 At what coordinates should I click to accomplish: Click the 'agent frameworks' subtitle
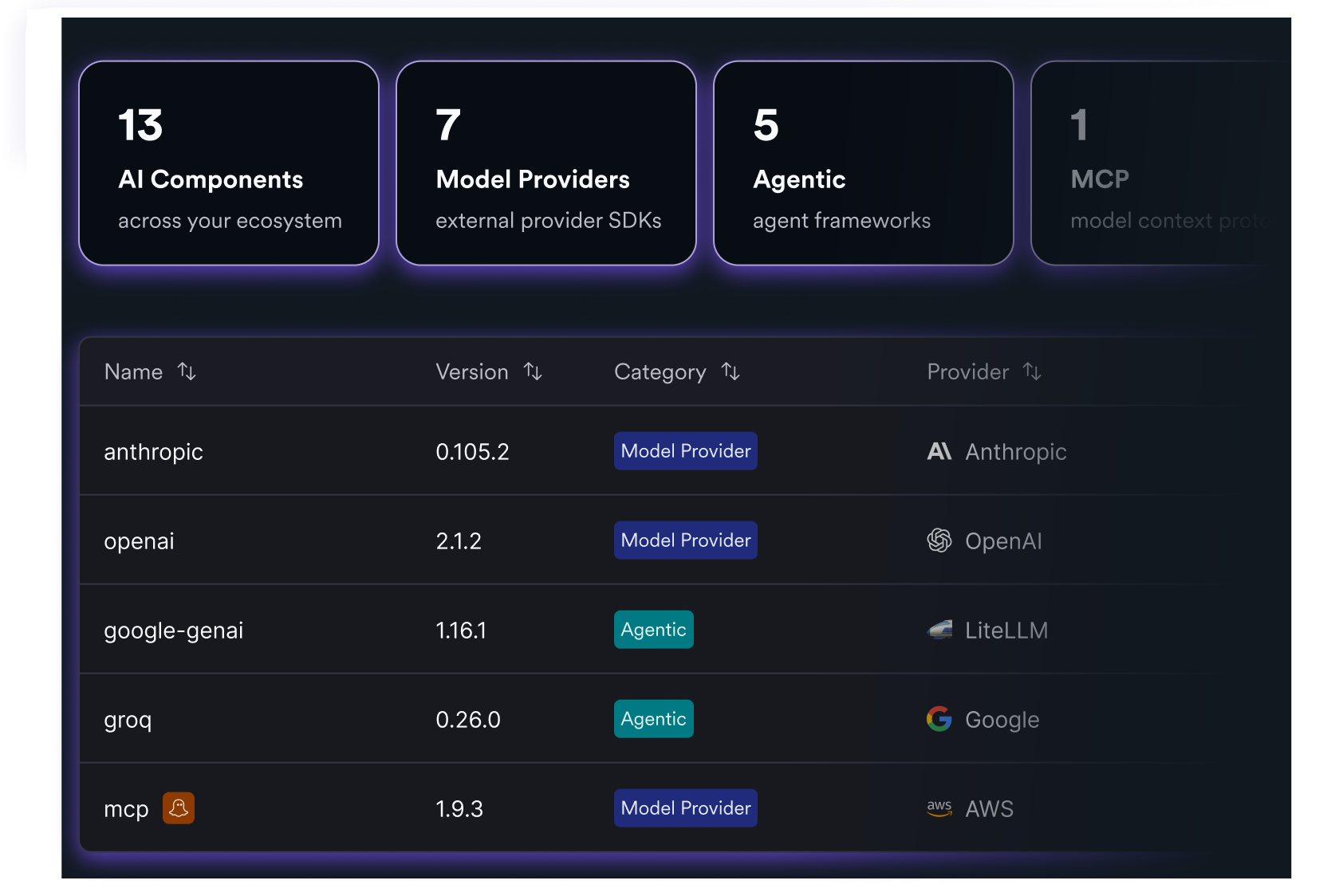click(841, 221)
